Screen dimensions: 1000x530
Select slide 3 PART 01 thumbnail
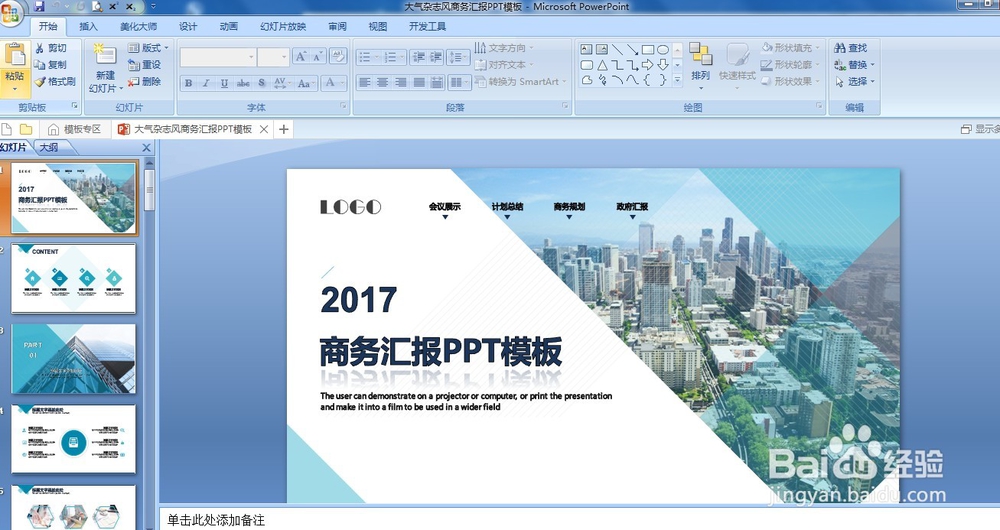(73, 358)
